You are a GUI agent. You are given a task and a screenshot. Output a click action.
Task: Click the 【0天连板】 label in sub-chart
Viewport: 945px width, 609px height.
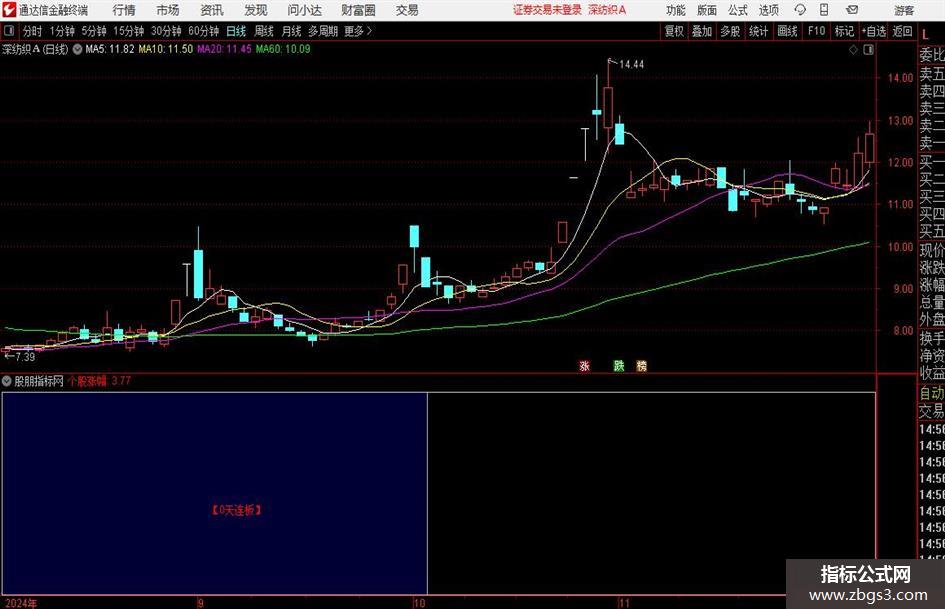[x=236, y=510]
